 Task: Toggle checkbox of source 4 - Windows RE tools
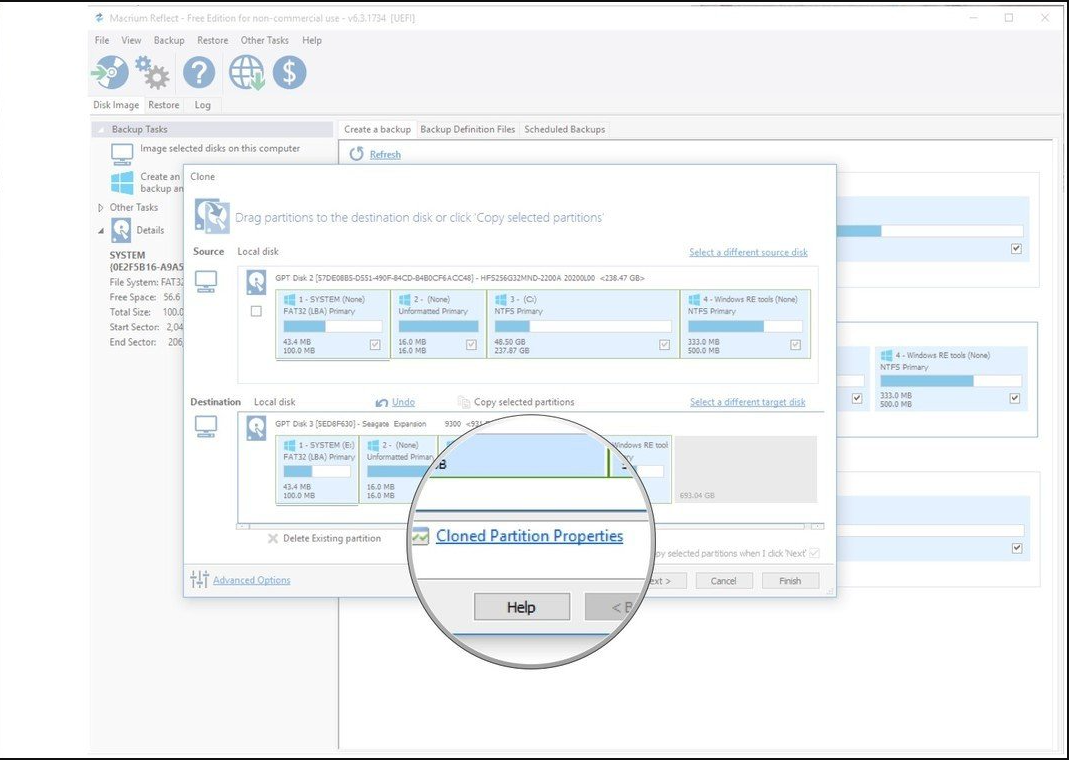point(796,345)
